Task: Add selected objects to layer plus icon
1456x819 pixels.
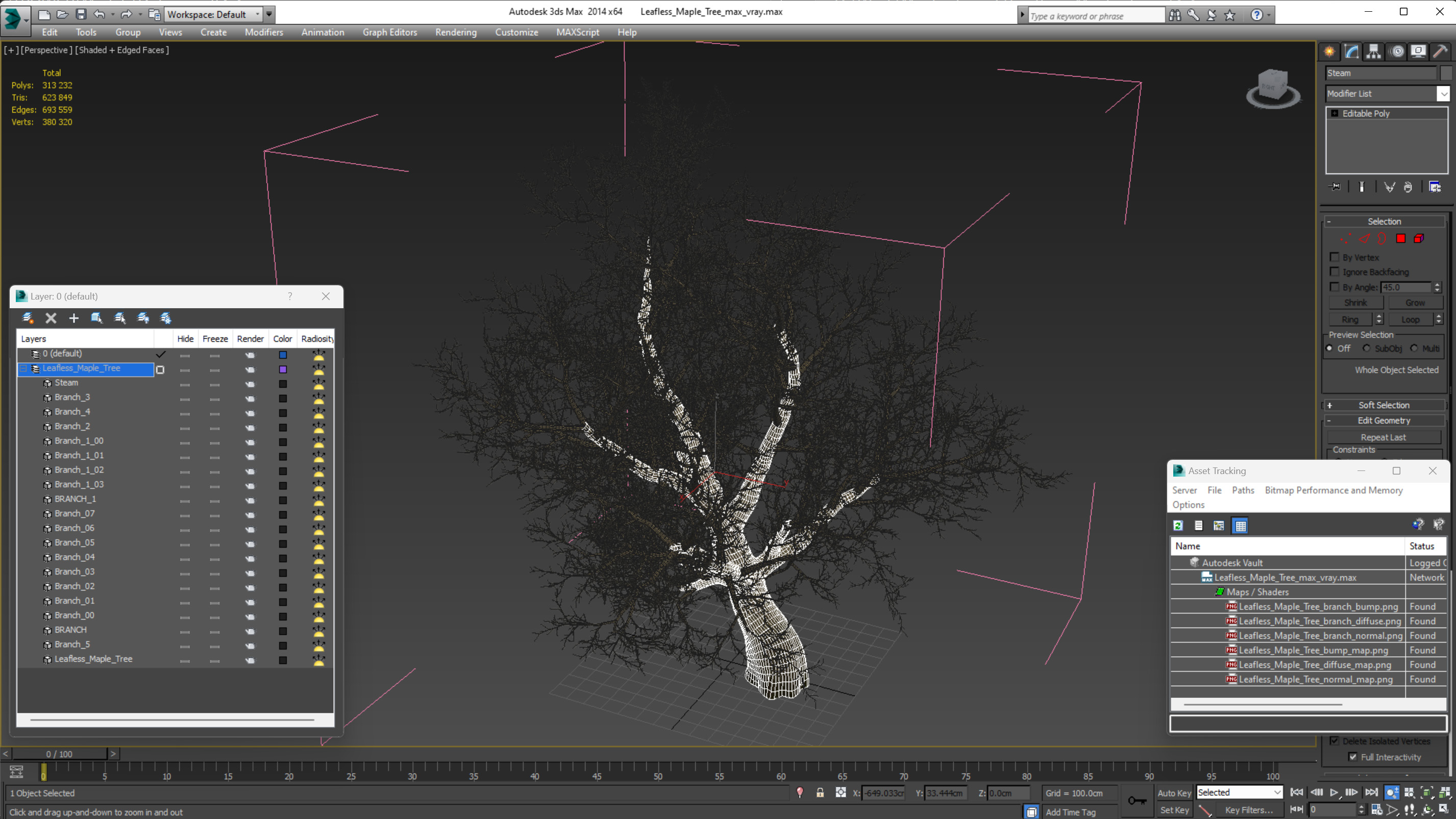Action: pyautogui.click(x=73, y=318)
